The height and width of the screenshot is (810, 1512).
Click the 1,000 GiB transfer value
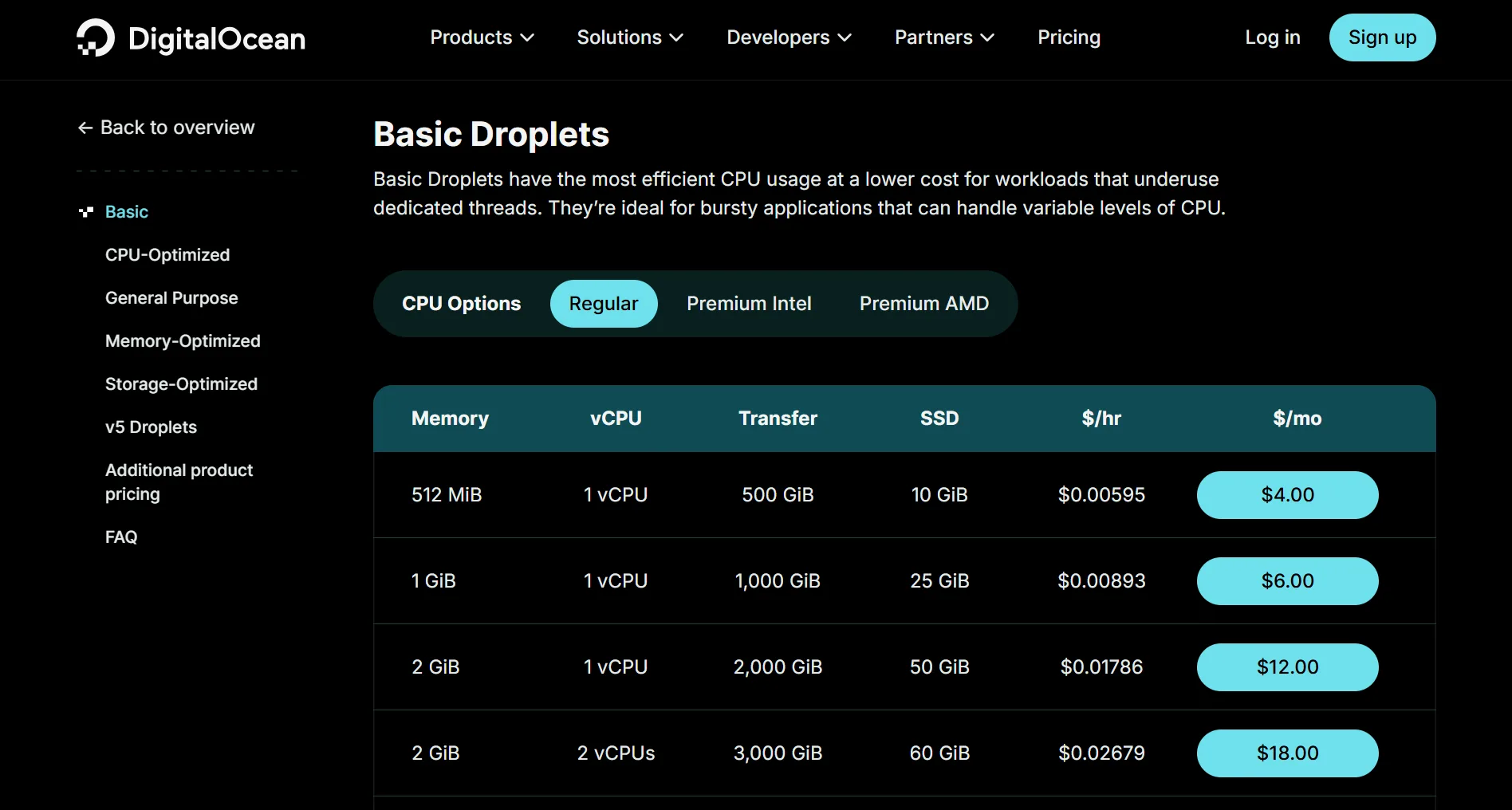[x=778, y=581]
